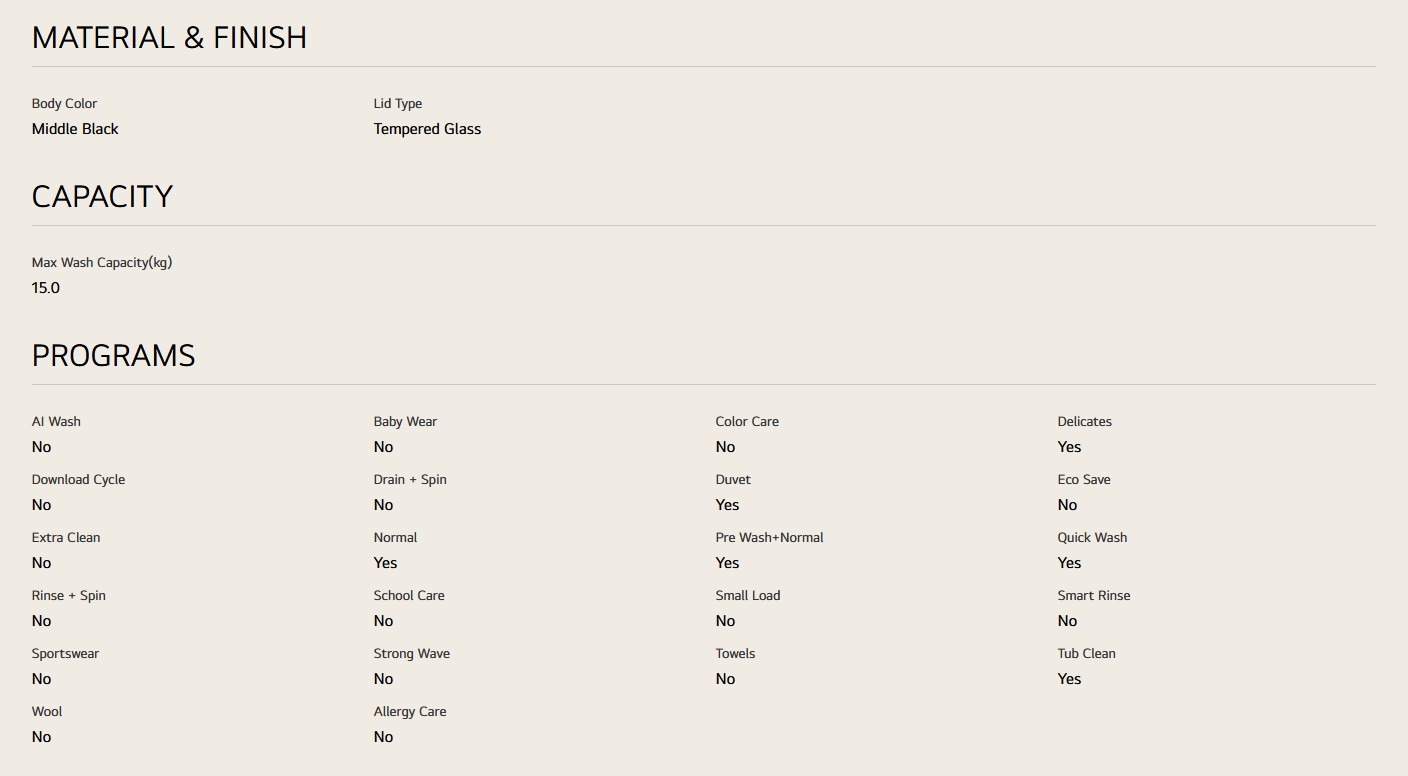Select the Download Cycle label

tap(78, 480)
